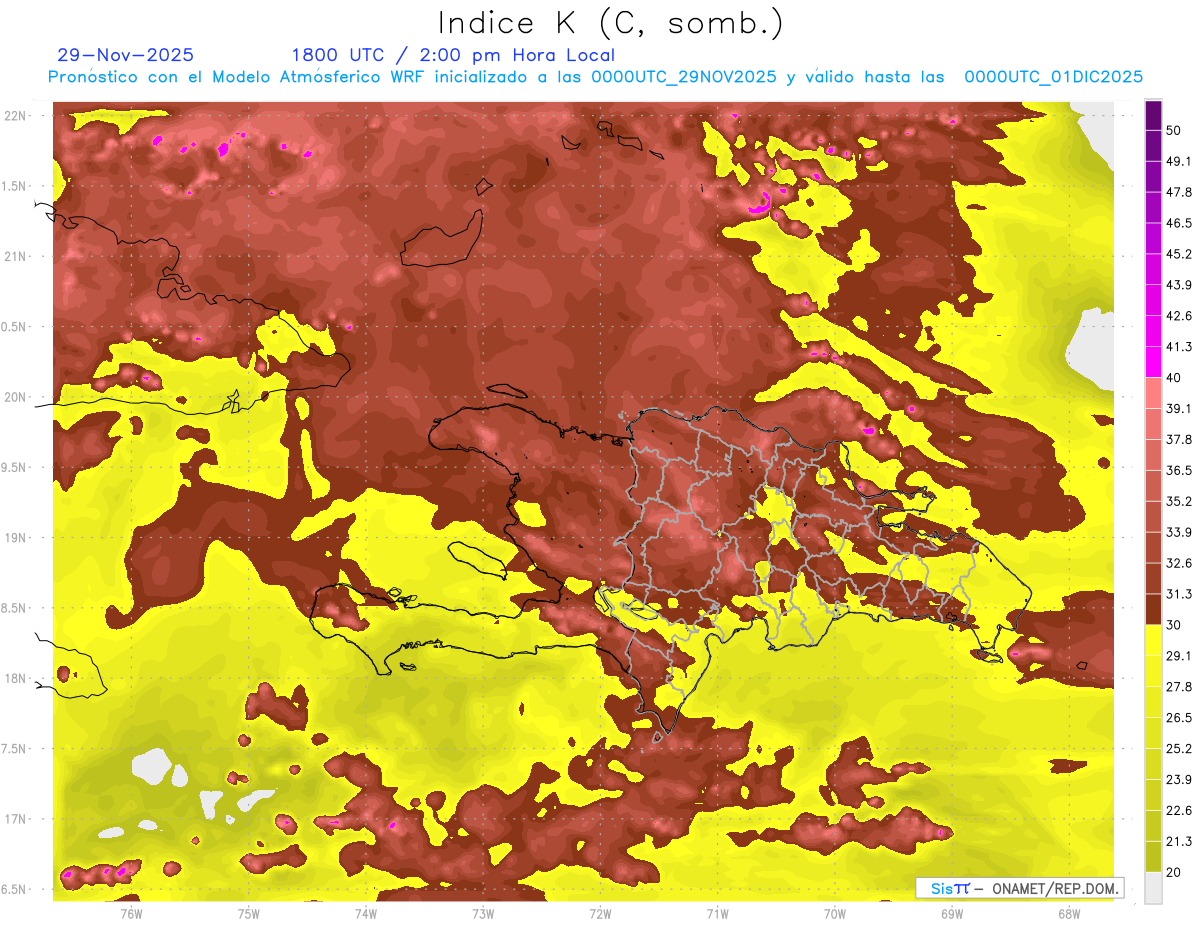The image size is (1200, 927).
Task: Click the colorbar value "30"
Action: [x=1175, y=625]
